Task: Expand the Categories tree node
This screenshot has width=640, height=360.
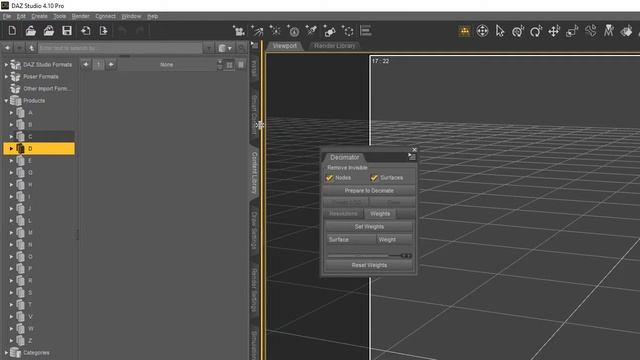Action: click(x=6, y=353)
